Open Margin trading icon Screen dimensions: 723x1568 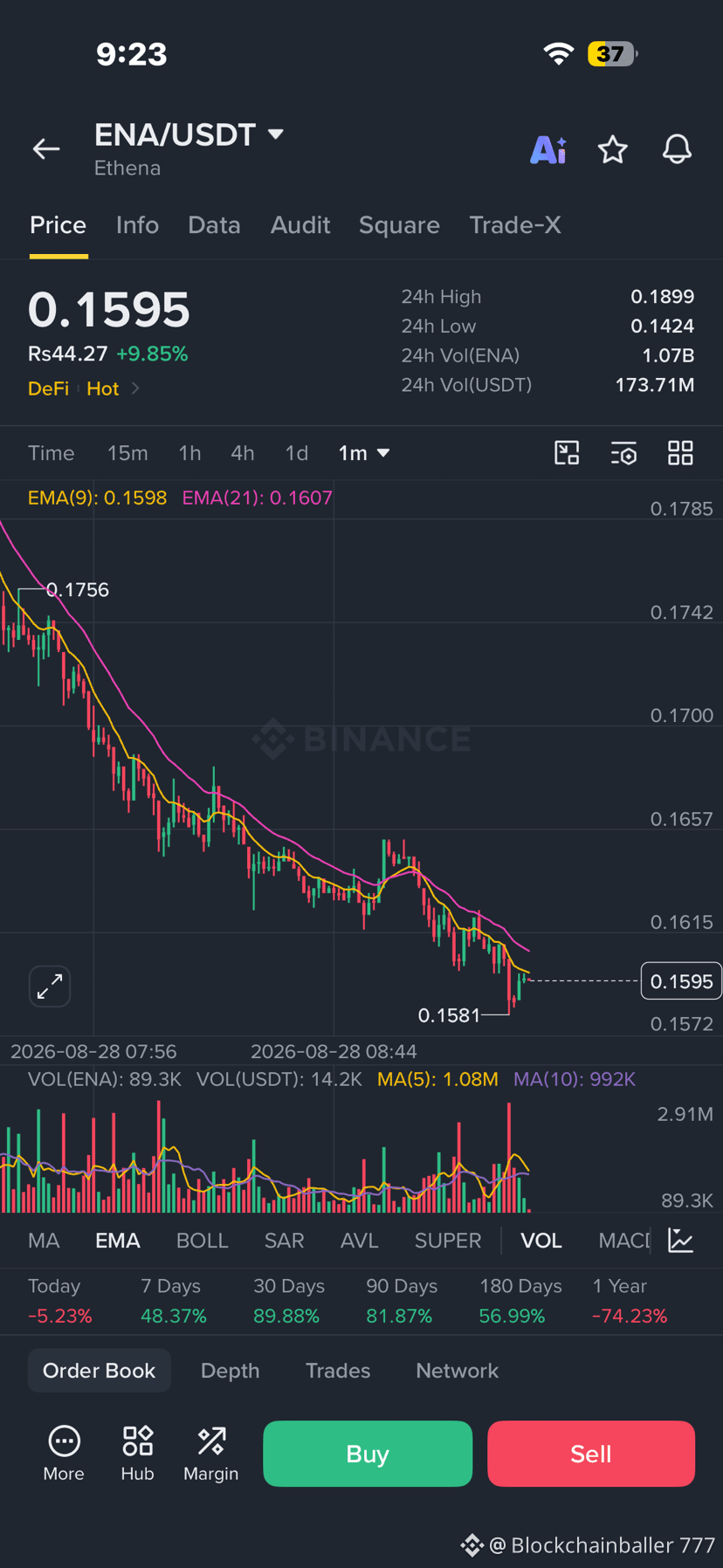(x=211, y=1454)
